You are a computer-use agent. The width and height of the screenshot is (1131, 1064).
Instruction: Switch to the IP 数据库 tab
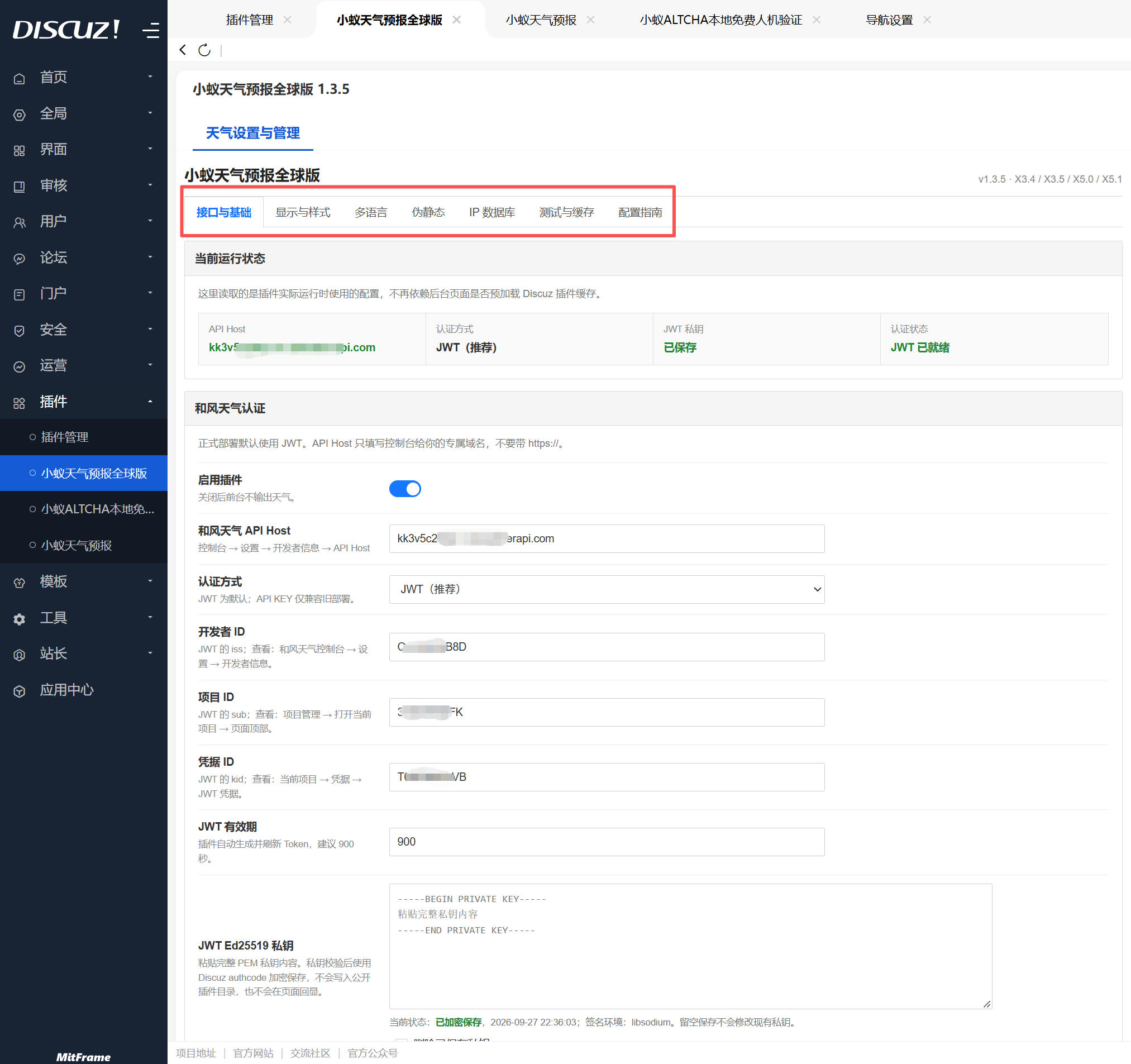coord(492,212)
